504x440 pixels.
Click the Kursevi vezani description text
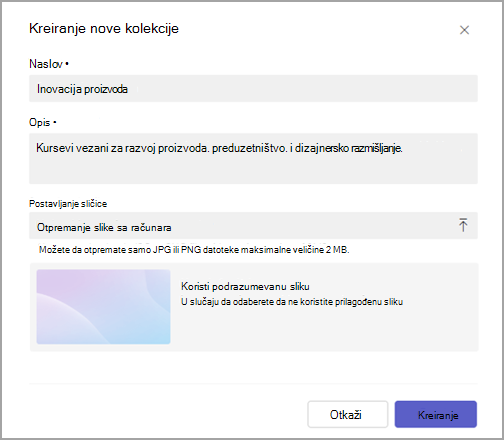219,148
